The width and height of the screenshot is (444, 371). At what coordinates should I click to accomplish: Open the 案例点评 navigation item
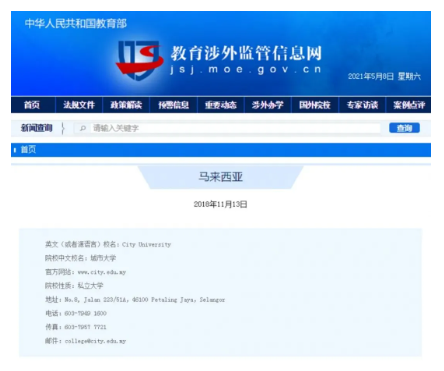coord(409,105)
